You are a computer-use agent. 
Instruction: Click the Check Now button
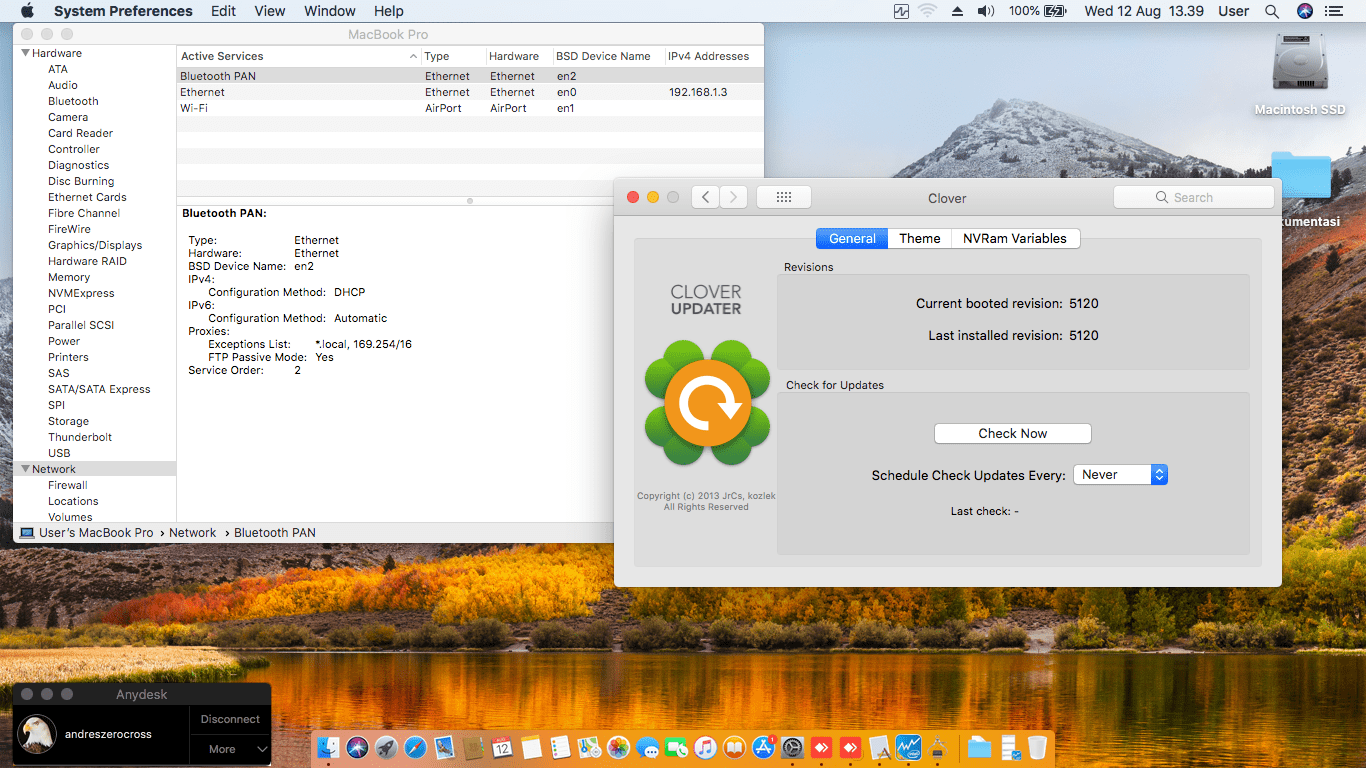click(1012, 433)
